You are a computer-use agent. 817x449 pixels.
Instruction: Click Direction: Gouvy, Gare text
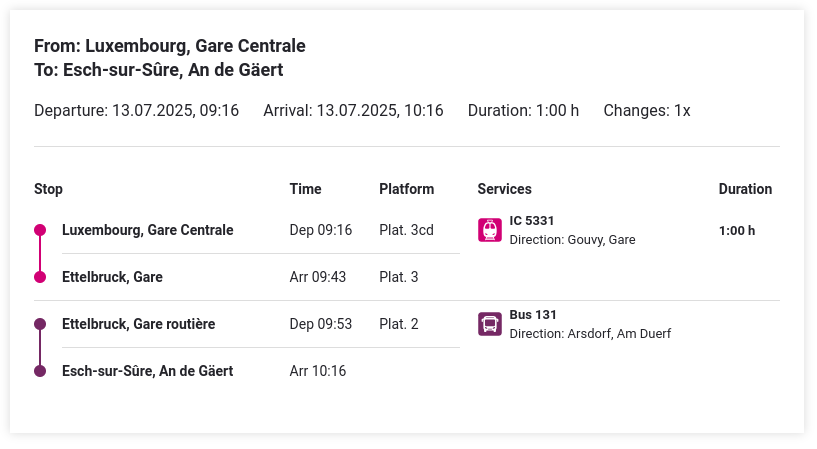coord(572,240)
